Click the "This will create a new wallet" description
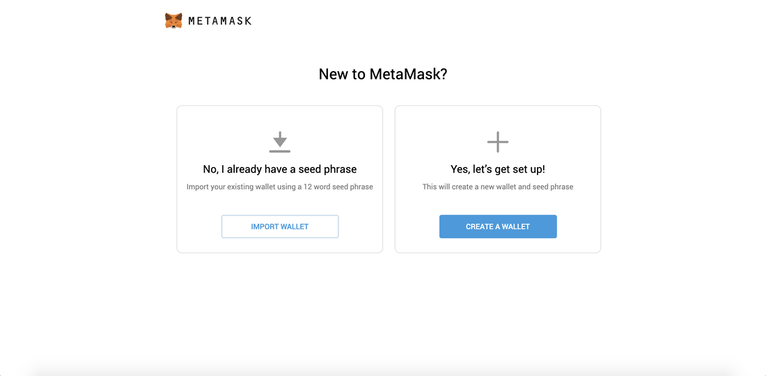 pos(498,187)
